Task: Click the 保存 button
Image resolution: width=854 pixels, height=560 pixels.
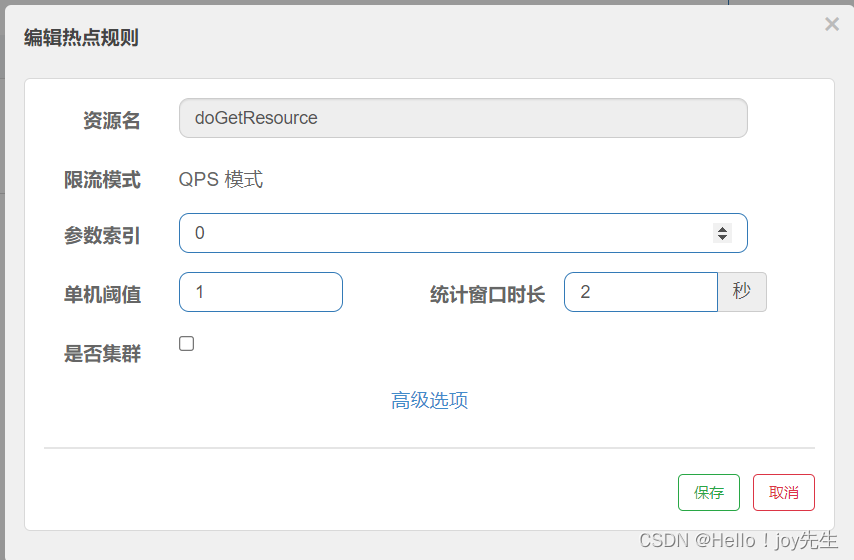Action: pyautogui.click(x=709, y=492)
